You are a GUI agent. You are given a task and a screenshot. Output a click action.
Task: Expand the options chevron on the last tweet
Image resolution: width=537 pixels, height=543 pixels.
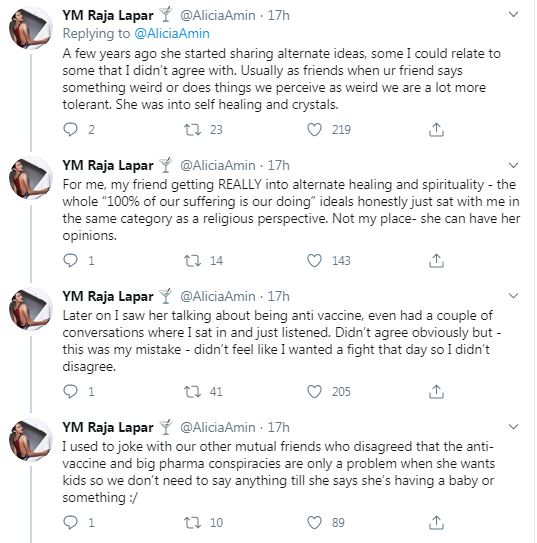click(513, 427)
